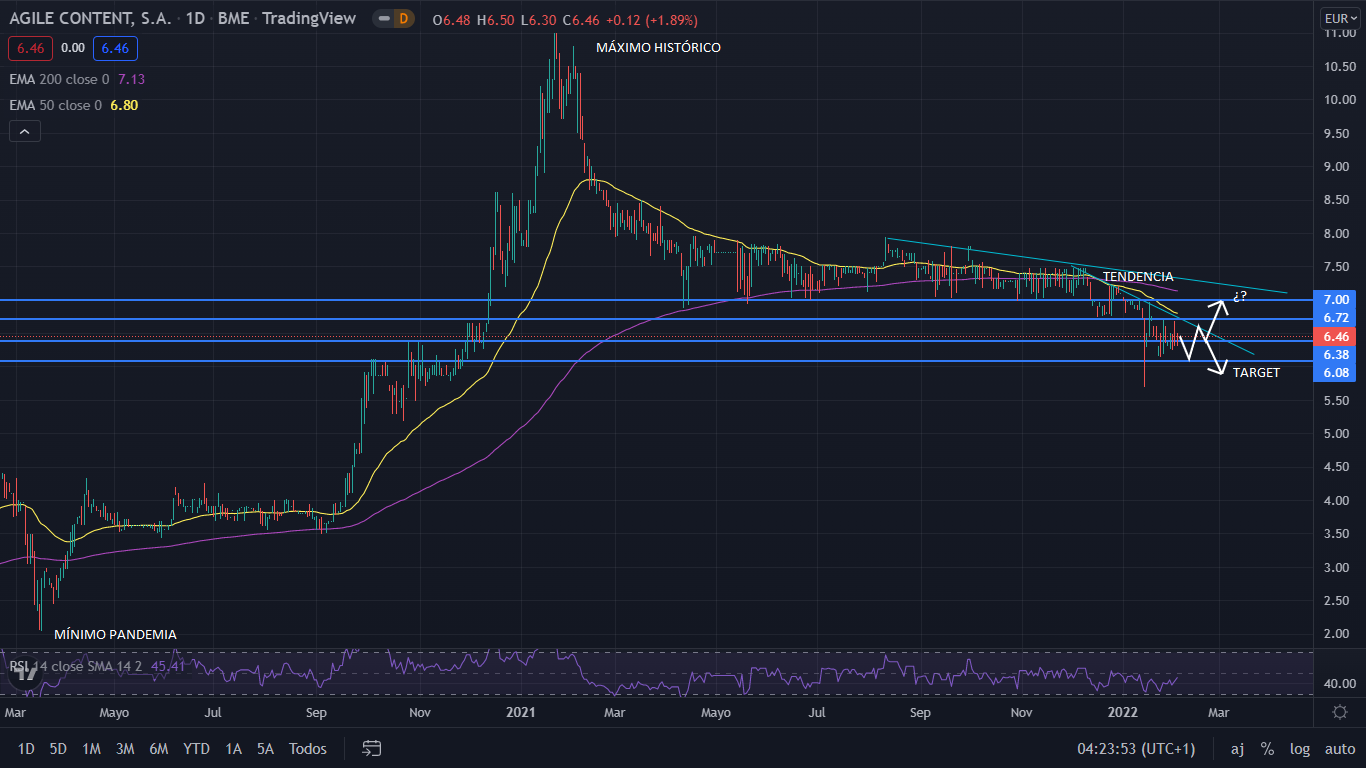The width and height of the screenshot is (1366, 768).
Task: Select the RSI 14 close SMA legend
Action: 78,665
